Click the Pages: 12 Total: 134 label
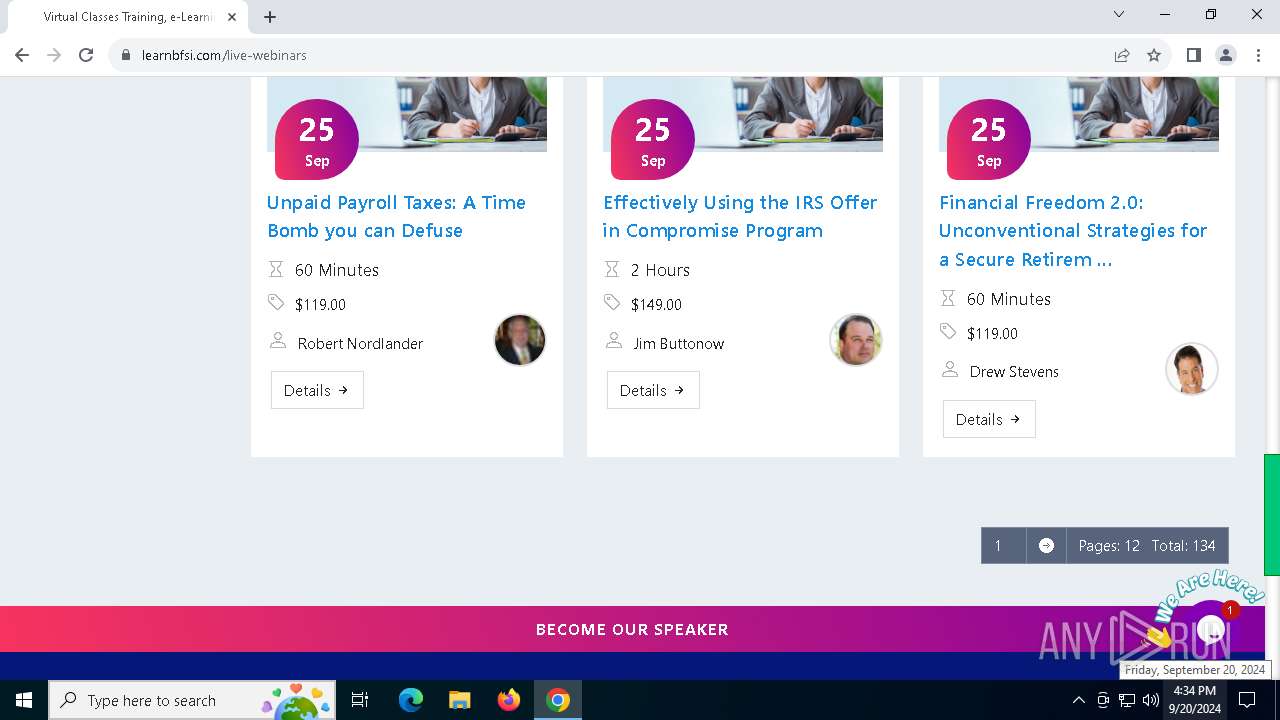This screenshot has height=720, width=1280. [x=1147, y=546]
